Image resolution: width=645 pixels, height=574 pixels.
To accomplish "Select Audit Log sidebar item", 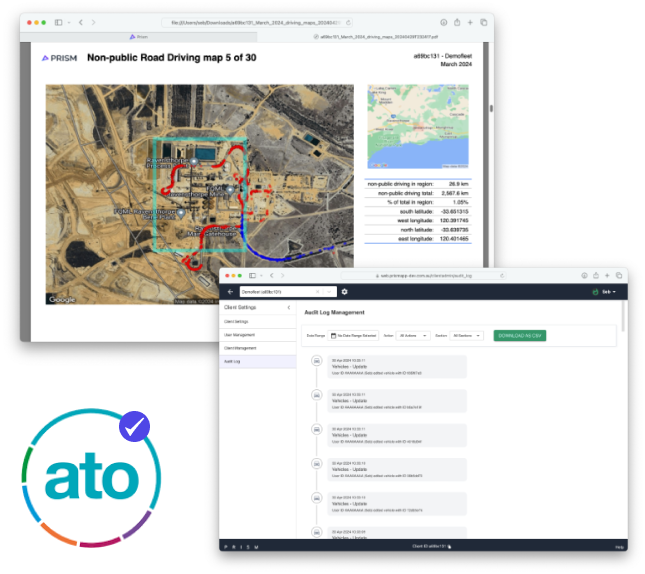I will click(x=258, y=361).
